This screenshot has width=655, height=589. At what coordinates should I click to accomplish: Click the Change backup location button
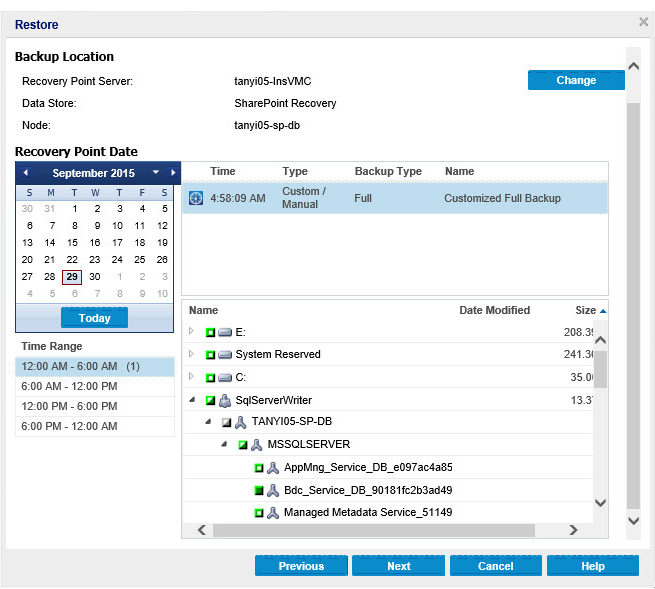coord(575,80)
